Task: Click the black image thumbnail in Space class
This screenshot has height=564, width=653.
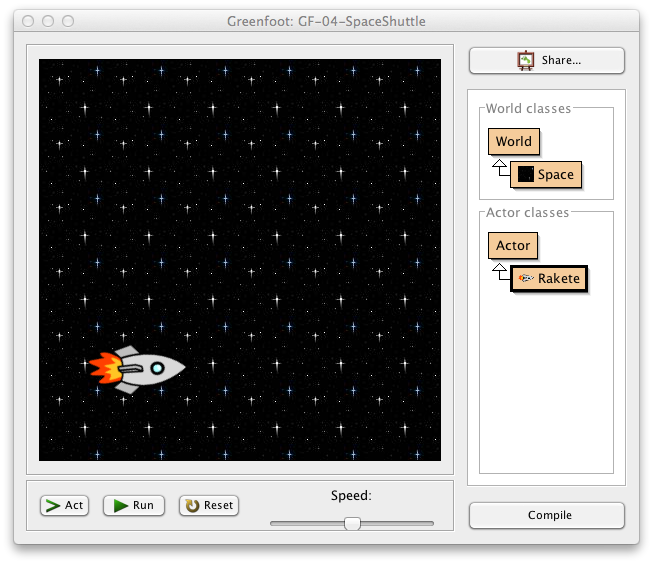Action: [x=525, y=174]
